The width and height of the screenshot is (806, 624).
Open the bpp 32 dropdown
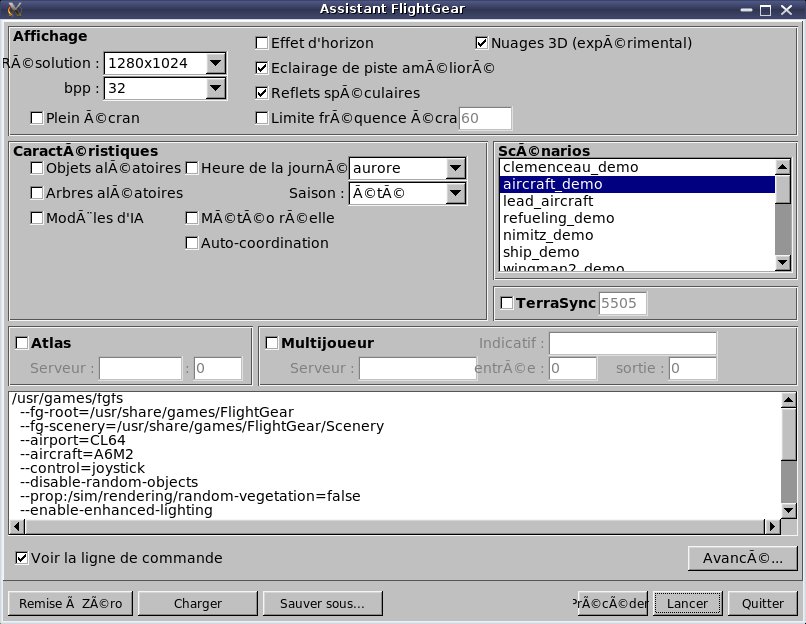216,88
